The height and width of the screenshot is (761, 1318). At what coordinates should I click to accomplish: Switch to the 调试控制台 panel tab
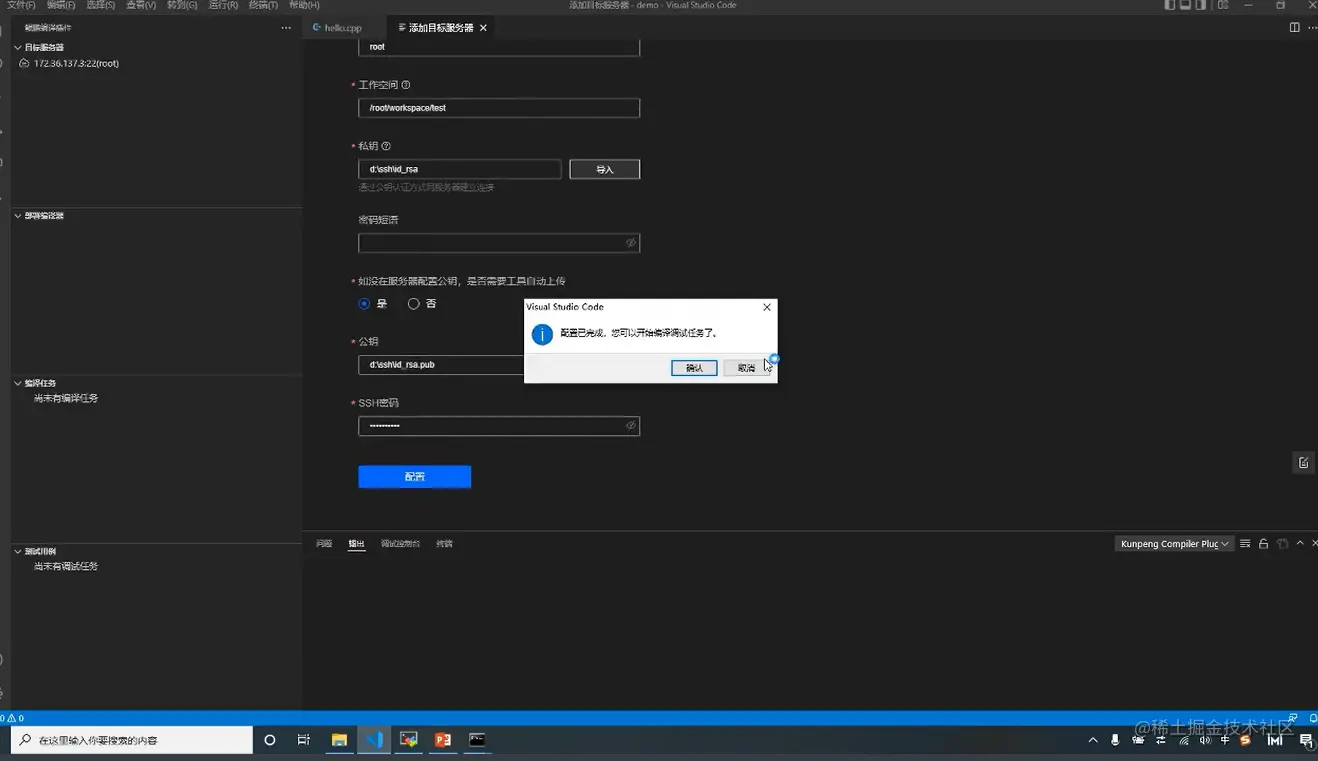400,544
